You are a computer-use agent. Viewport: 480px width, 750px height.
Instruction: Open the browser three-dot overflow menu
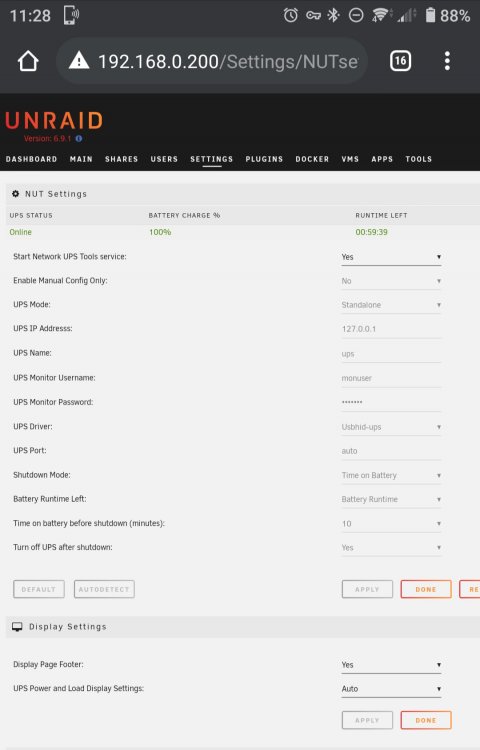447,61
